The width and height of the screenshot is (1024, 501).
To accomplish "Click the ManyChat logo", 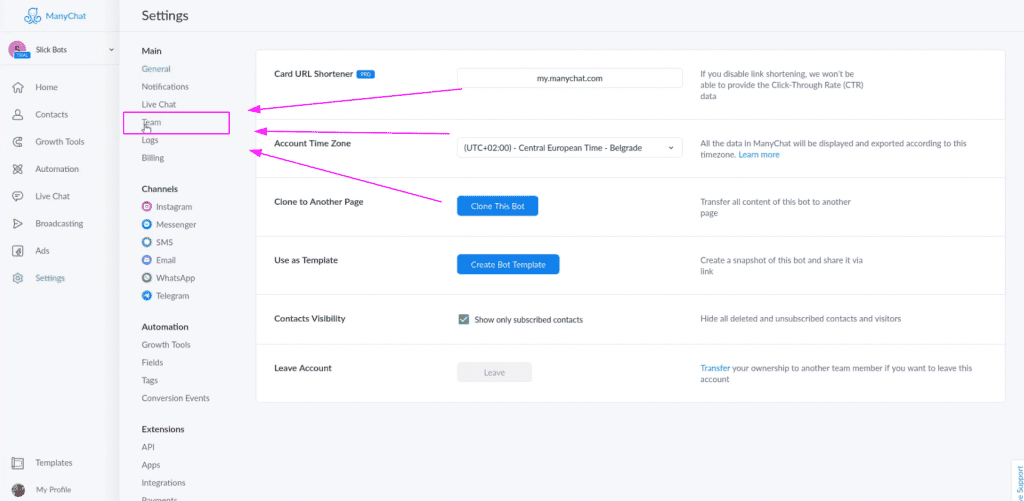I will 54,16.
